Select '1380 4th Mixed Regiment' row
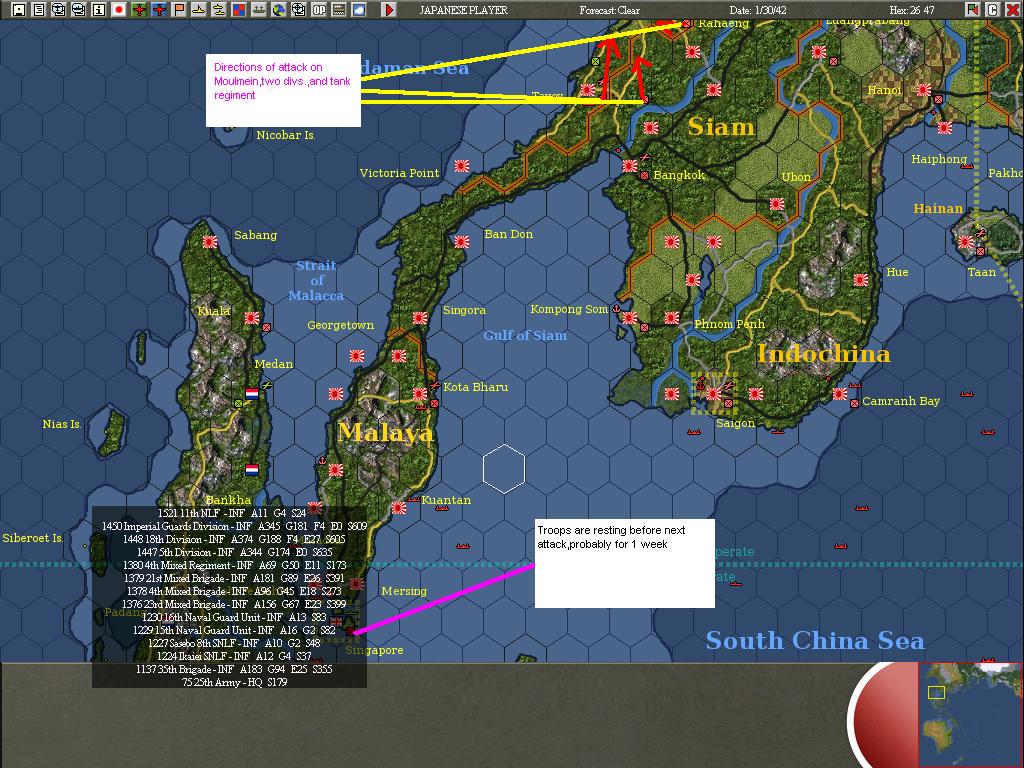This screenshot has height=768, width=1024. tap(234, 565)
